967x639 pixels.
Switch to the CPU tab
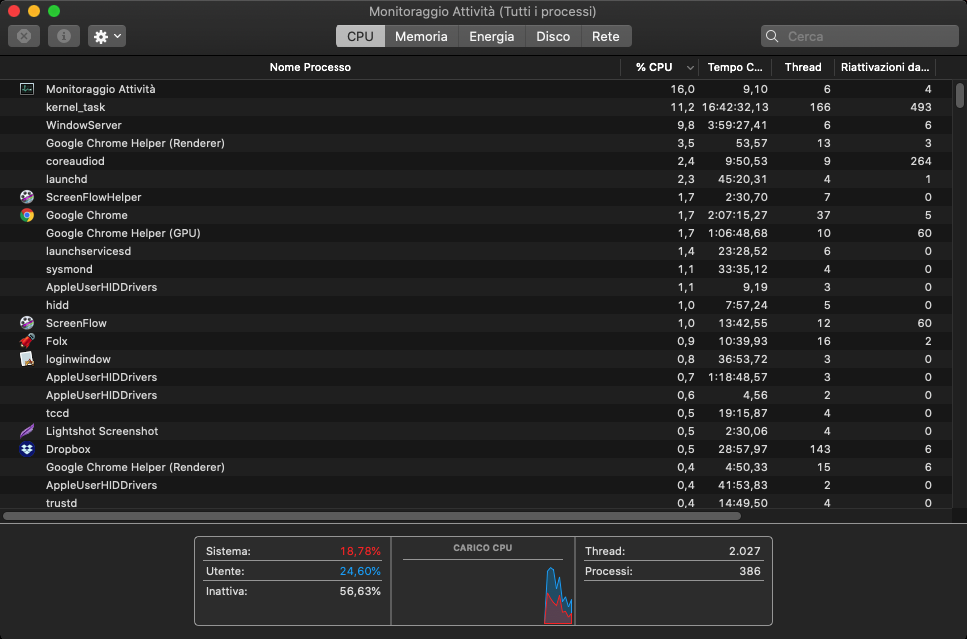[x=360, y=36]
